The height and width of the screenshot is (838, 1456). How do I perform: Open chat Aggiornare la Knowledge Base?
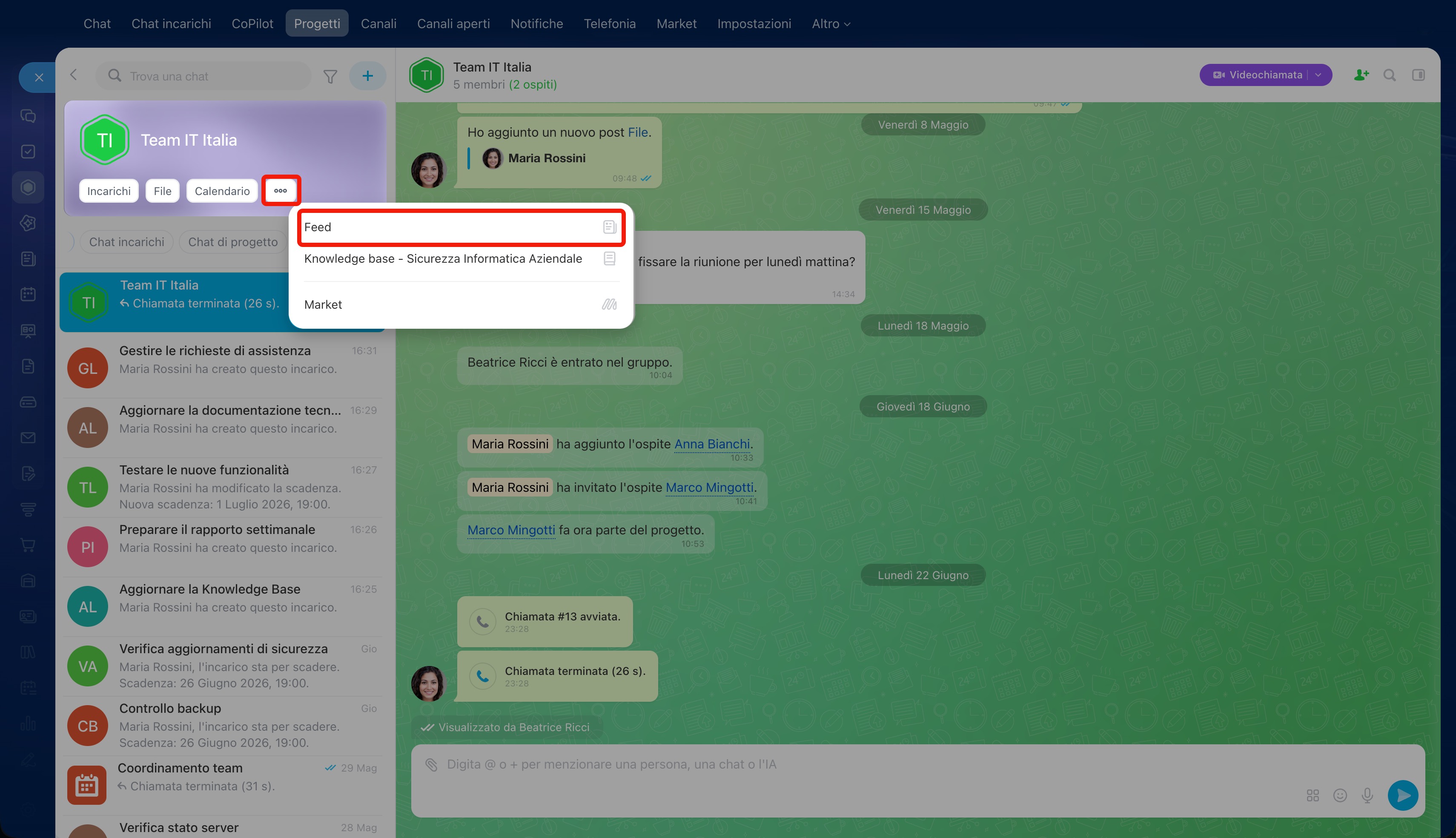(x=222, y=607)
